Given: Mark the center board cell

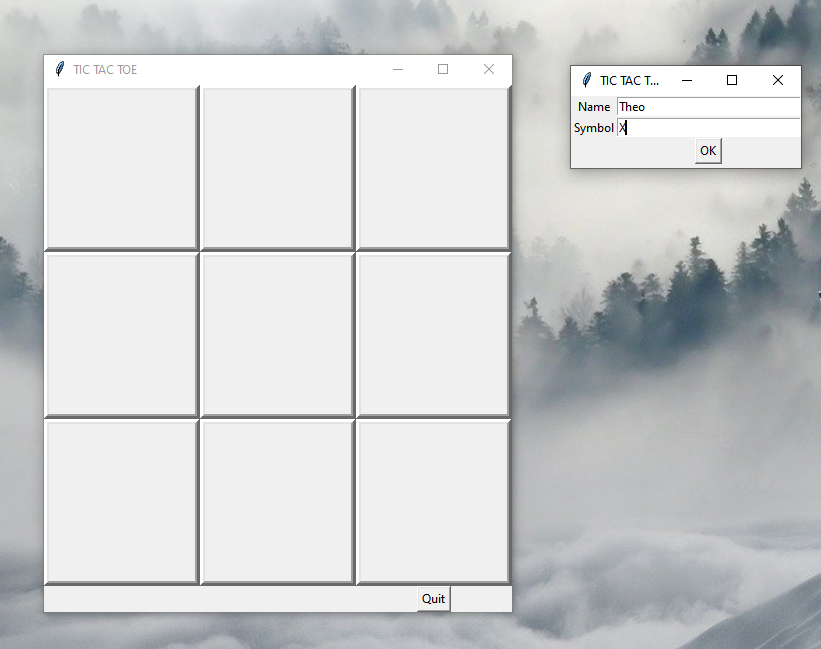Looking at the screenshot, I should (278, 335).
